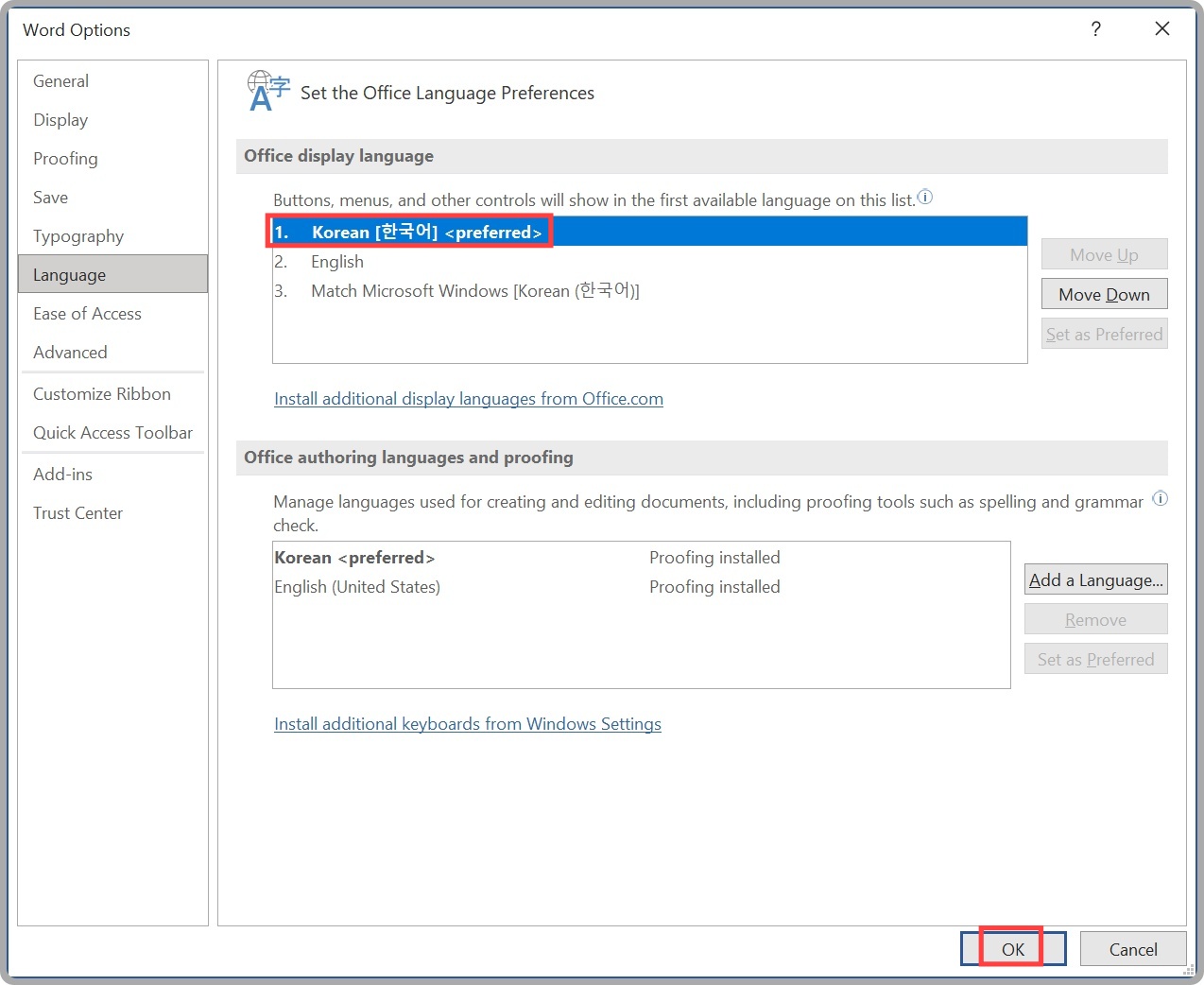Select the Language options category
The height and width of the screenshot is (985, 1204).
pyautogui.click(x=112, y=274)
